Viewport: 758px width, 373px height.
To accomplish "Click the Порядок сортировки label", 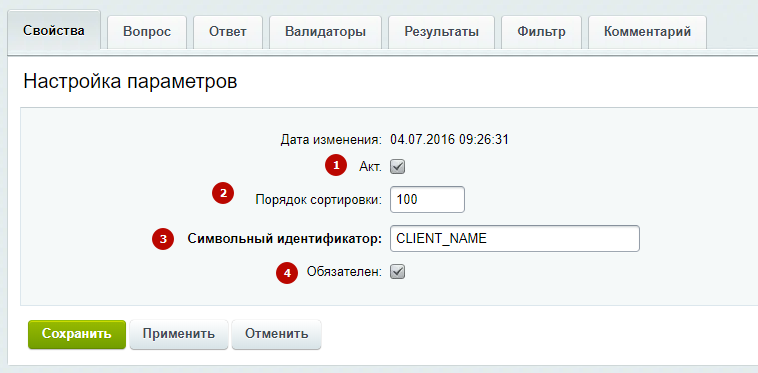I will point(319,200).
